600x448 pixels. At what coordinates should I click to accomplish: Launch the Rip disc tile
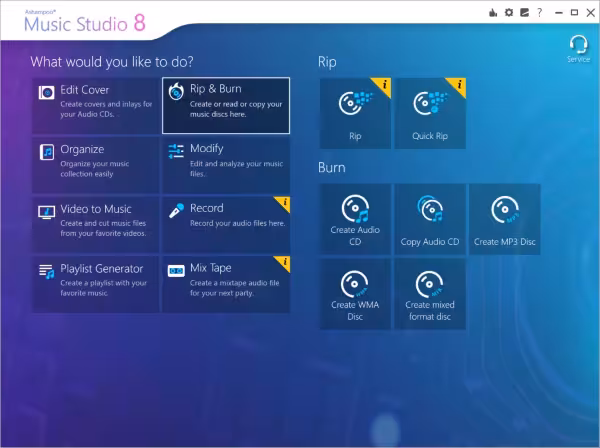tap(355, 113)
